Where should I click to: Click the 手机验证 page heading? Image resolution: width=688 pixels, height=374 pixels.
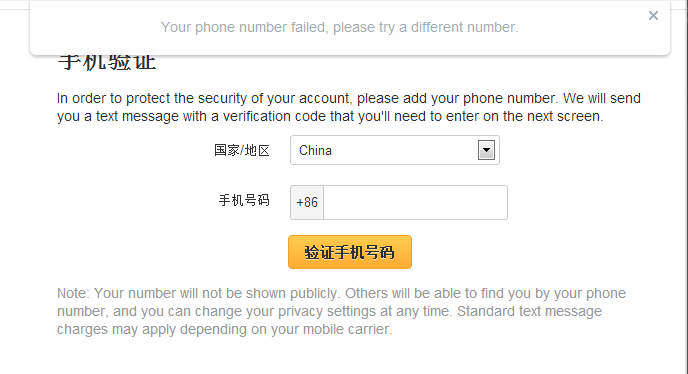(x=107, y=62)
